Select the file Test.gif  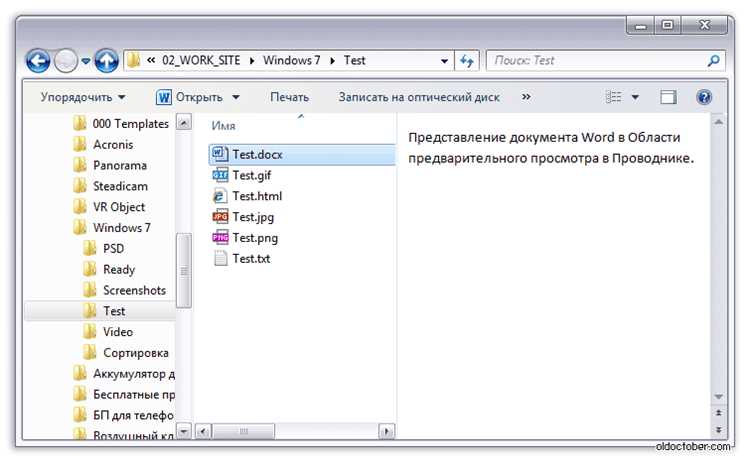tap(242, 176)
